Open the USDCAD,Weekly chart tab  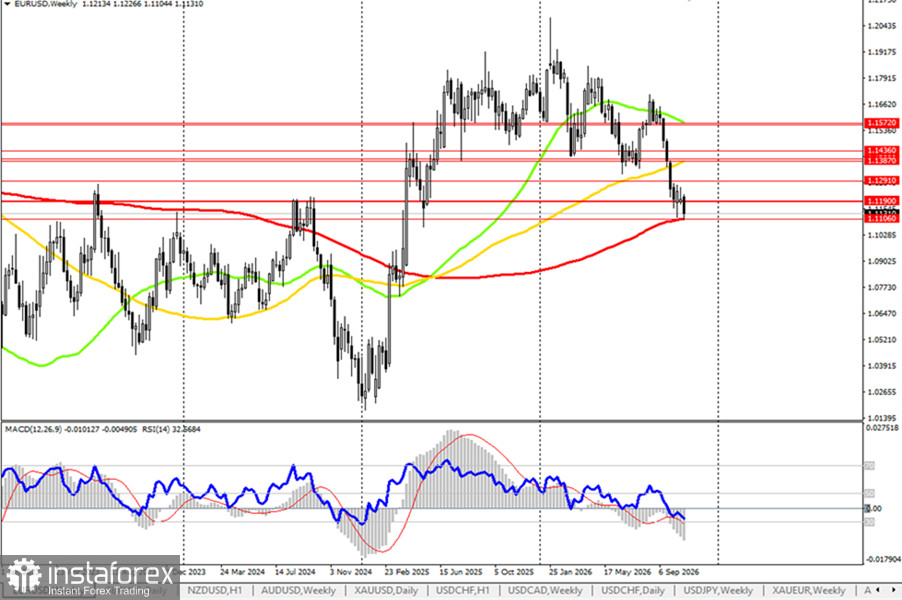[545, 590]
